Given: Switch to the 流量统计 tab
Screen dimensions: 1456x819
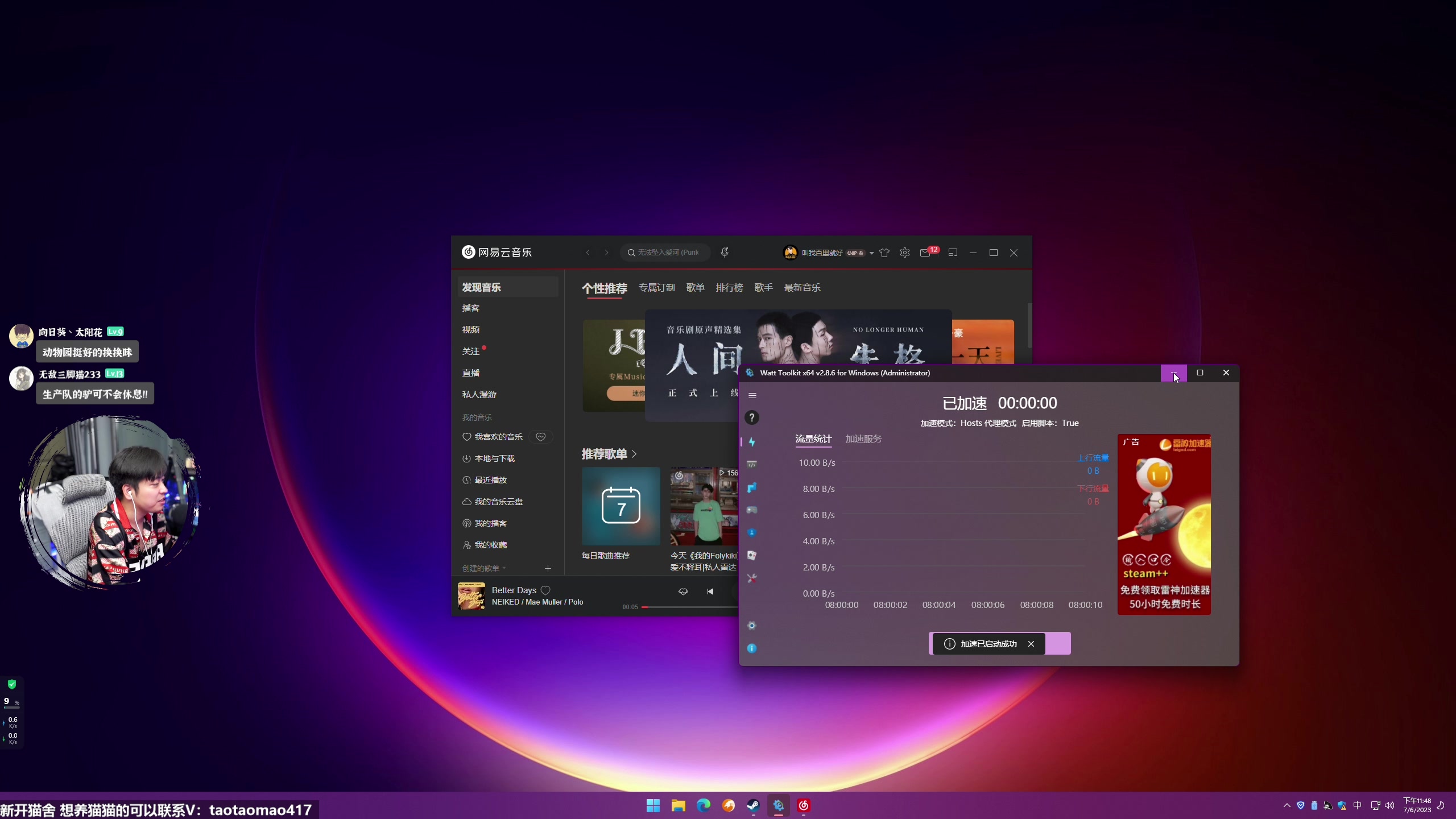Looking at the screenshot, I should tap(813, 439).
